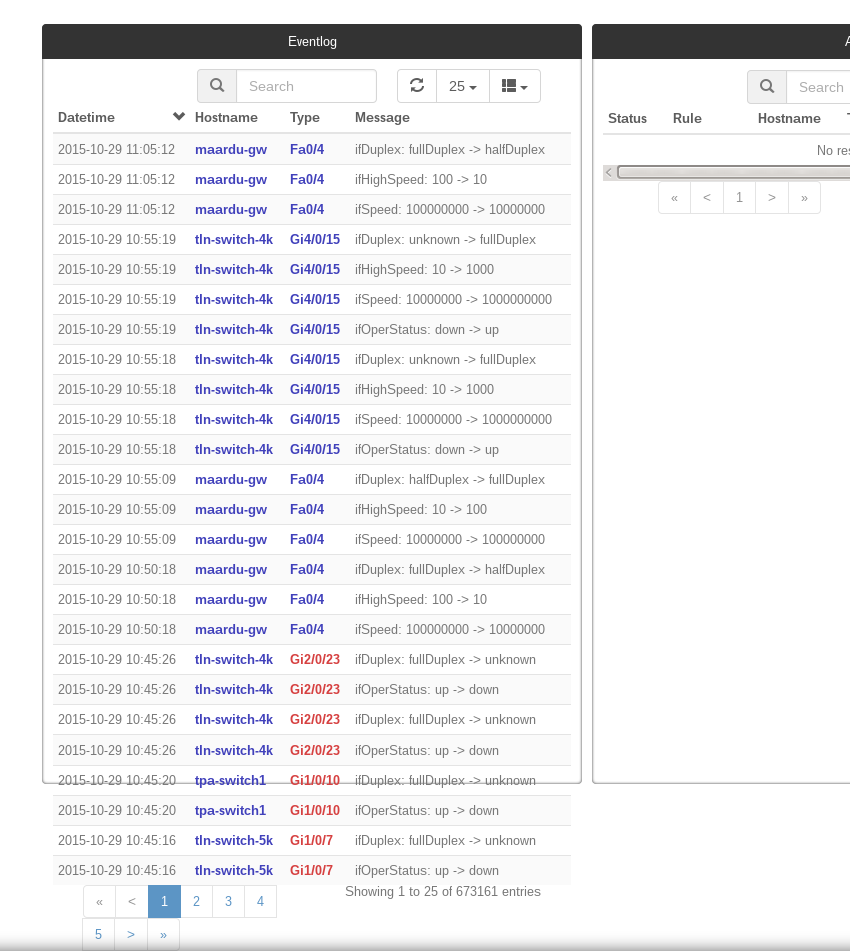Viewport: 850px width, 951px height.
Task: Open maardu-gw link in the 11:05:12 ifDuplex row
Action: coord(231,150)
